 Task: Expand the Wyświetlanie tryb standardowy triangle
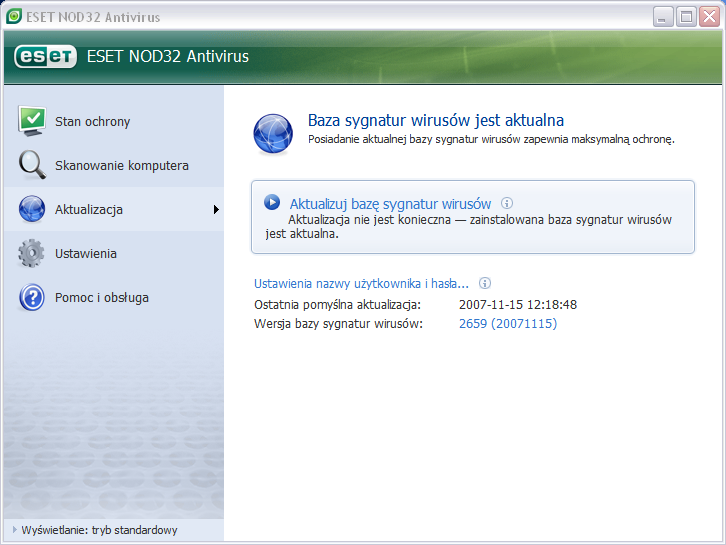[x=15, y=529]
